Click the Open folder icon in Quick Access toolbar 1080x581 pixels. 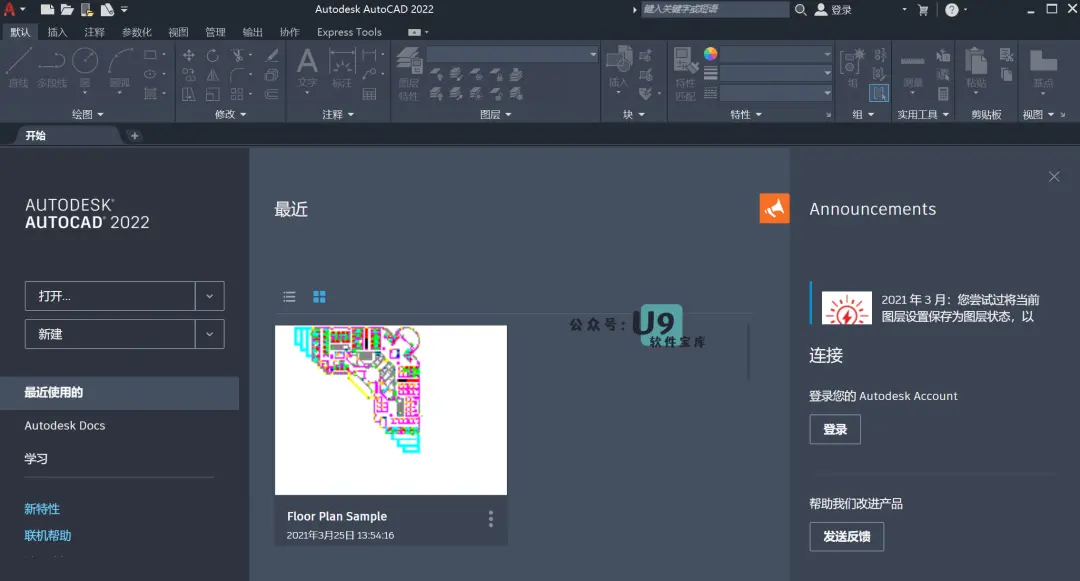tap(67, 10)
